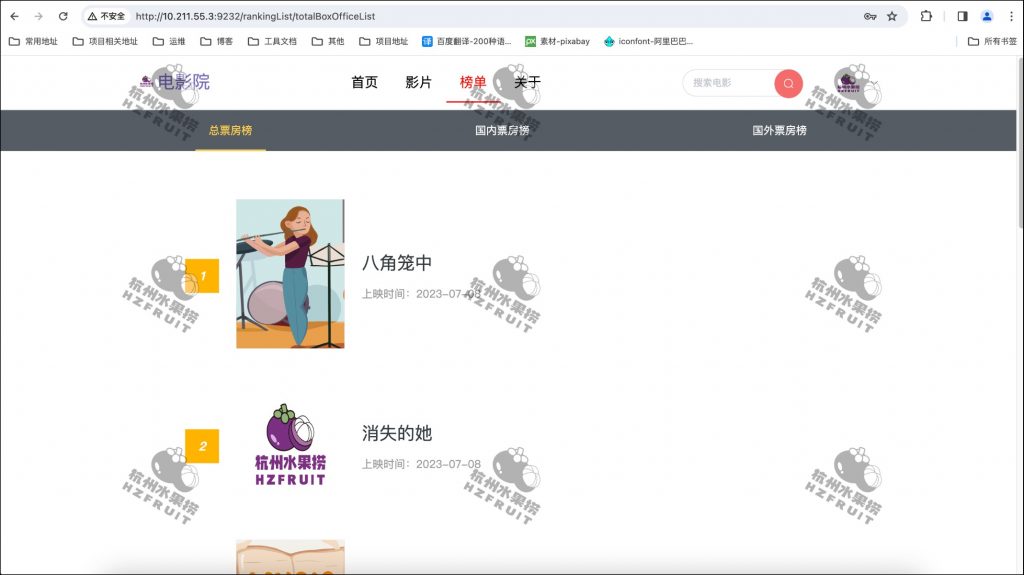Open the 所有书签 all bookmarks folder
1024x575 pixels.
(x=992, y=41)
